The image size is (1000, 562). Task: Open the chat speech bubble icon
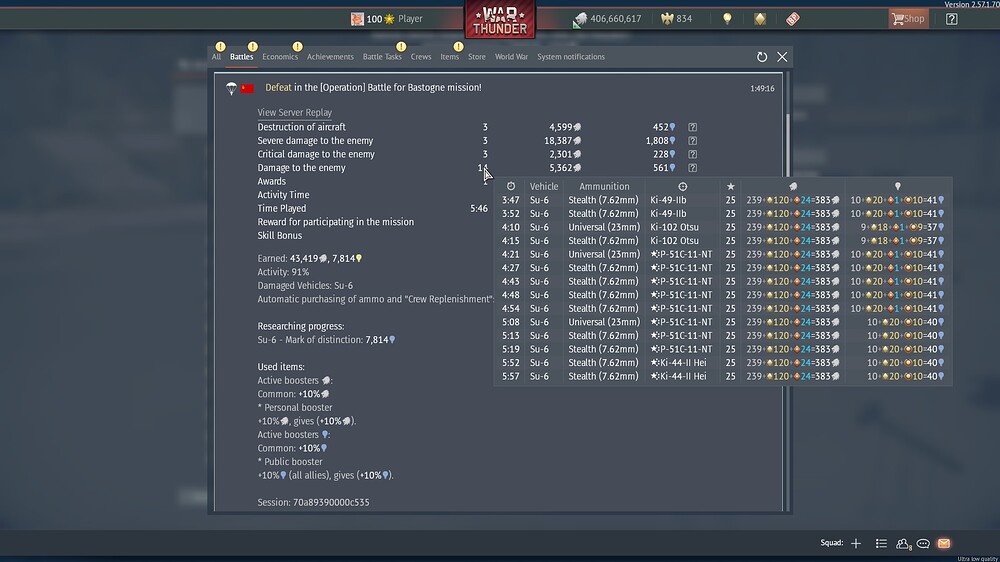click(x=923, y=544)
